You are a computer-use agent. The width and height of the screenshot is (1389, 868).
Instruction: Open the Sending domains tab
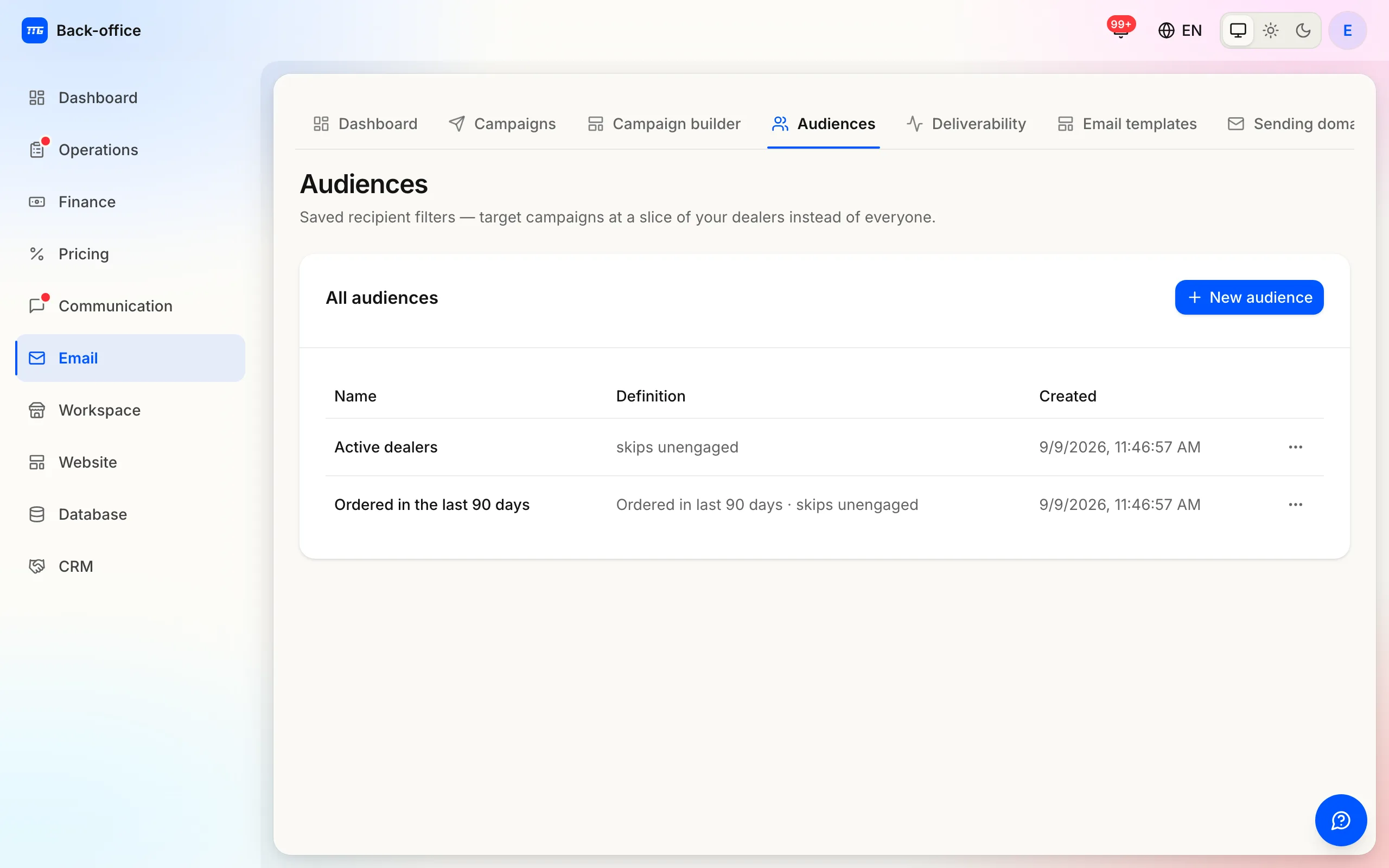[1290, 124]
